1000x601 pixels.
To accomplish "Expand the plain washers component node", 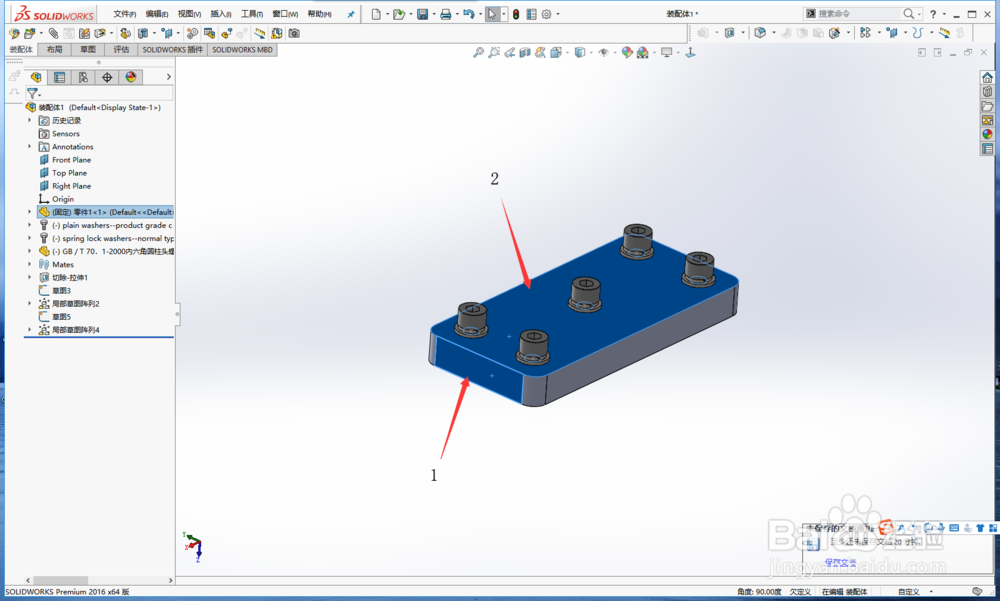I will 29,225.
